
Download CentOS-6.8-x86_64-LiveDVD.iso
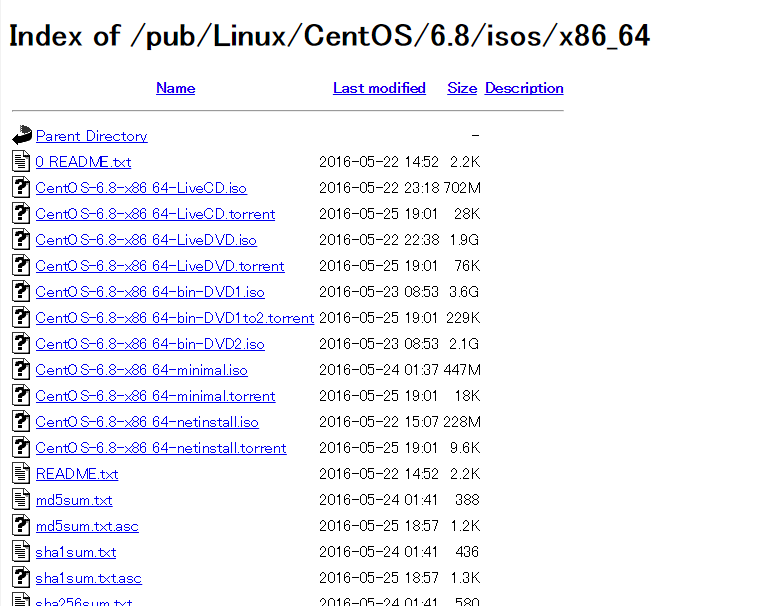click(x=146, y=240)
